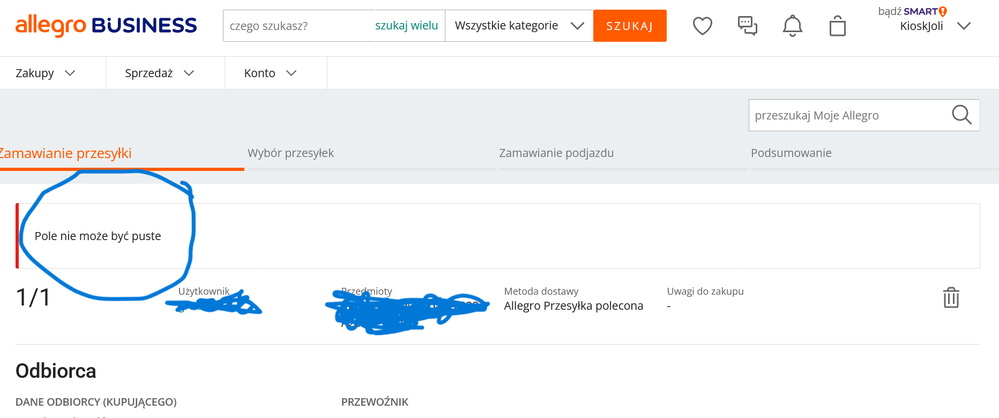Select the Zamawianie podjazdu step
This screenshot has width=999, height=418.
(x=556, y=153)
